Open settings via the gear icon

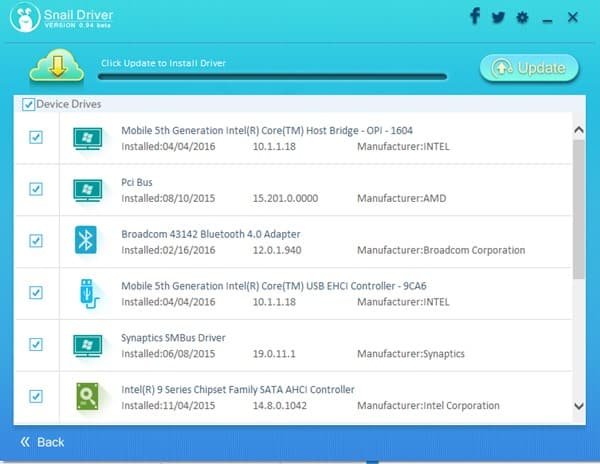(x=521, y=18)
